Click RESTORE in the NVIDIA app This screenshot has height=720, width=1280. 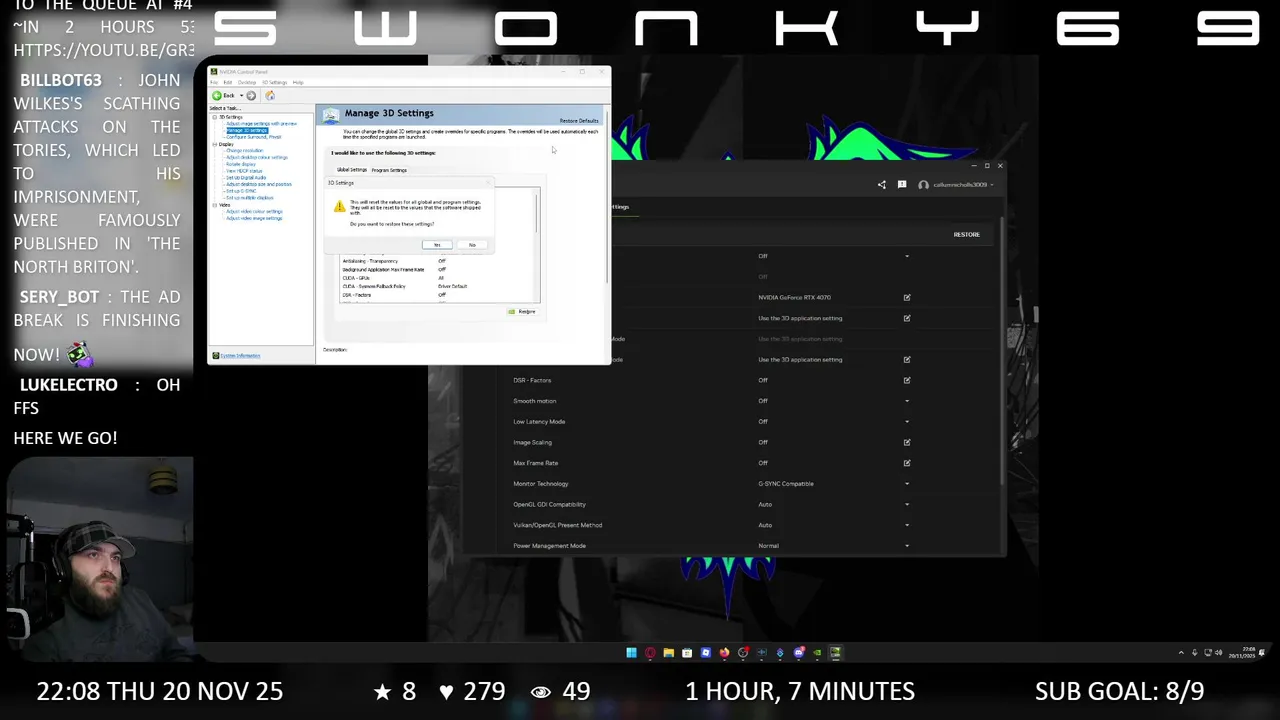(966, 234)
